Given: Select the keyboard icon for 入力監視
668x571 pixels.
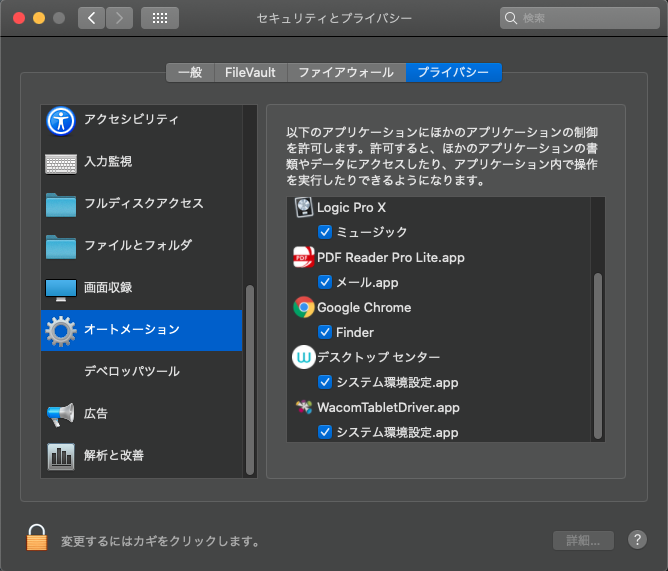Looking at the screenshot, I should click(61, 164).
